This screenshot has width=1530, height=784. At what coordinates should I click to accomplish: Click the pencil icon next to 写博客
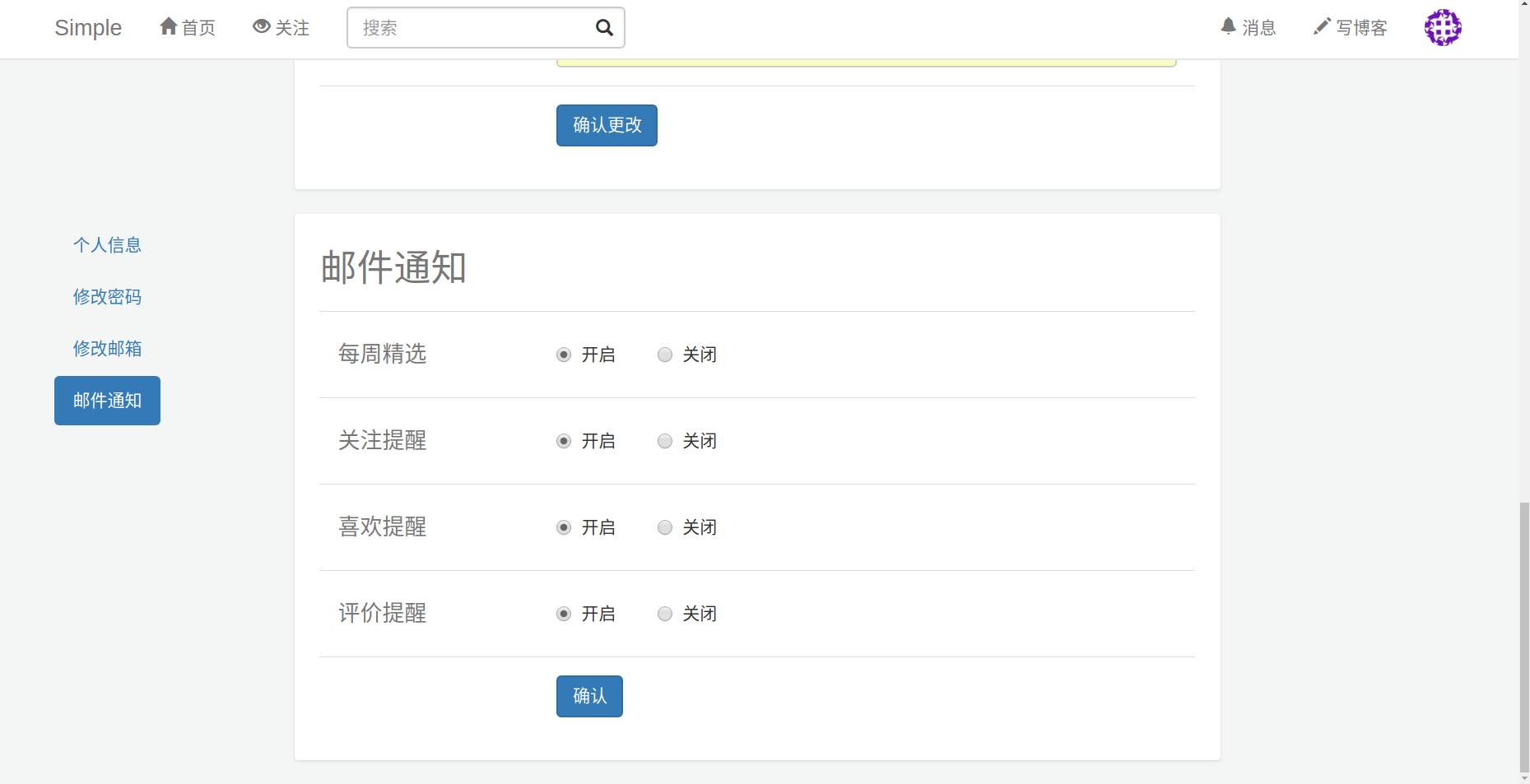pos(1322,26)
